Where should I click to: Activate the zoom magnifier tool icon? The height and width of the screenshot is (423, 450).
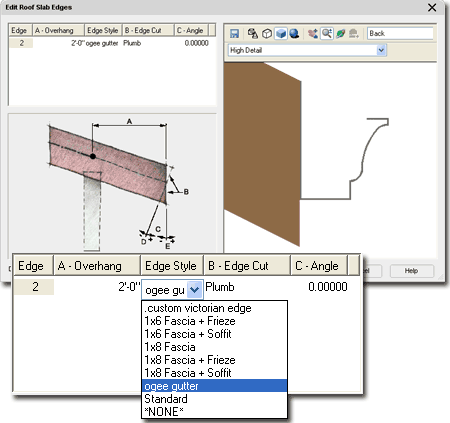327,34
